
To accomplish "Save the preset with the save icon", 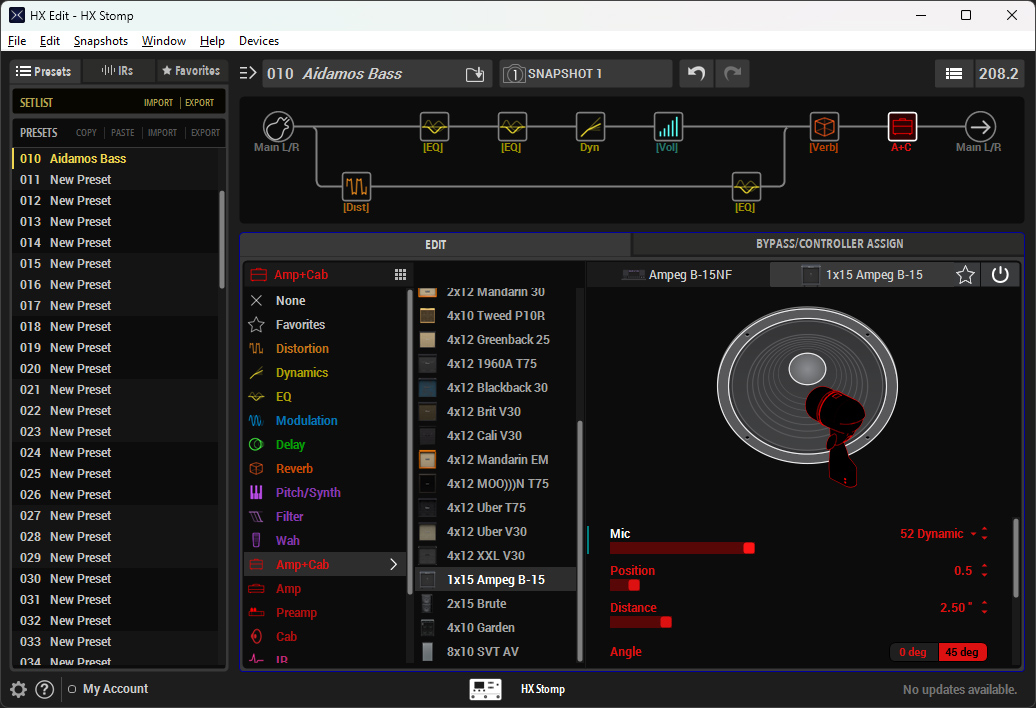I will pyautogui.click(x=474, y=74).
